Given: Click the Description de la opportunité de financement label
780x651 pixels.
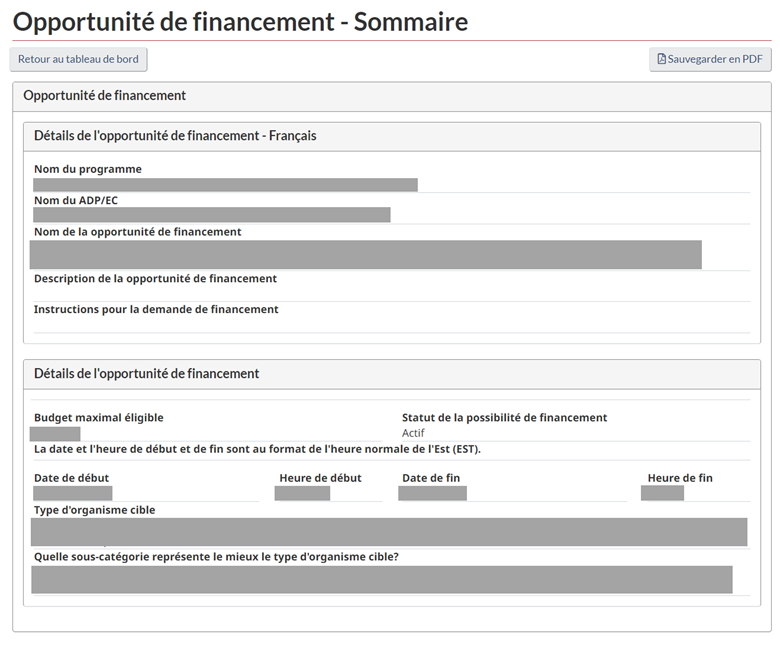Looking at the screenshot, I should click(155, 279).
